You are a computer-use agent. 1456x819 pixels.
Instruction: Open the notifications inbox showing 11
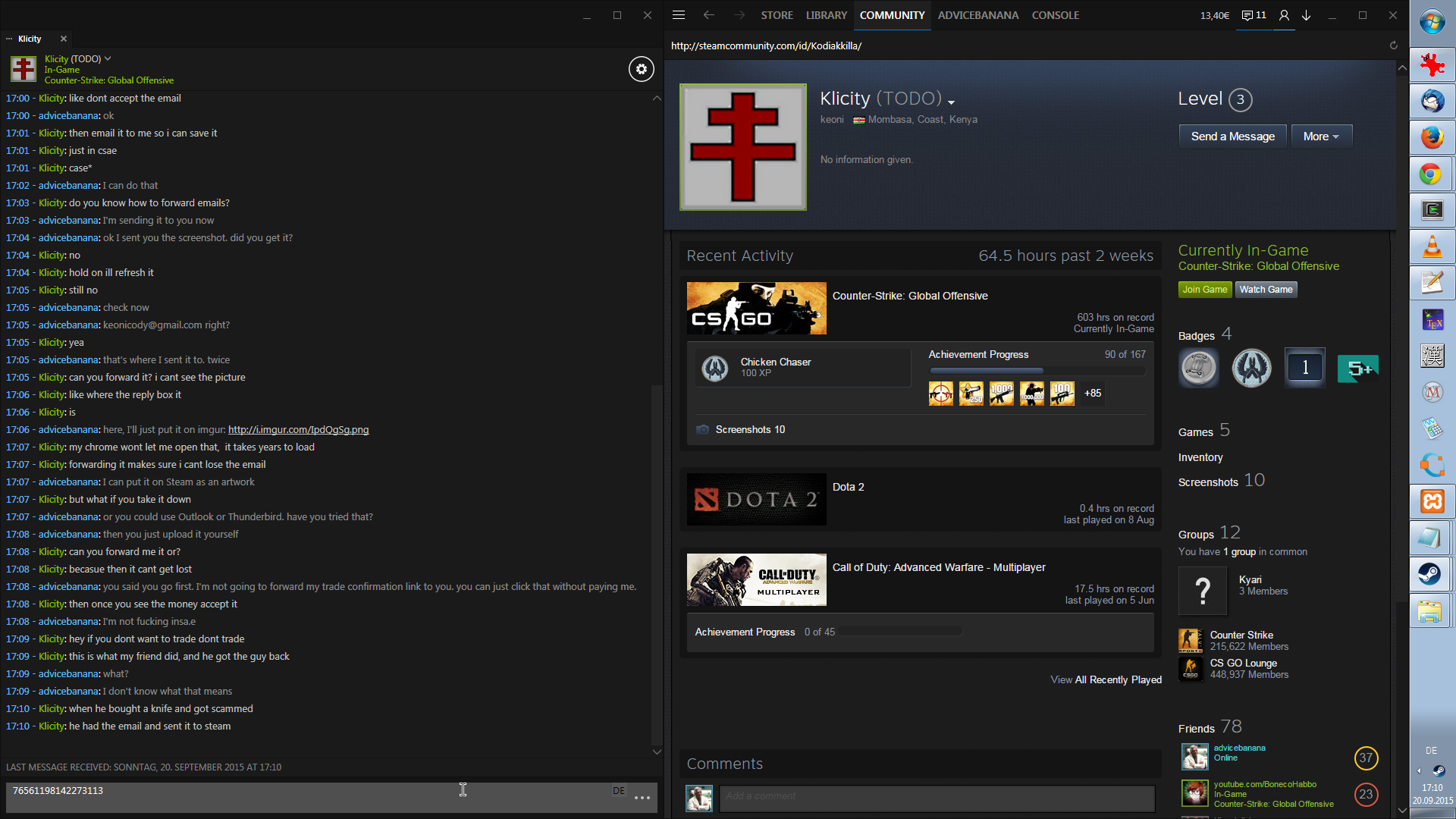pos(1254,15)
